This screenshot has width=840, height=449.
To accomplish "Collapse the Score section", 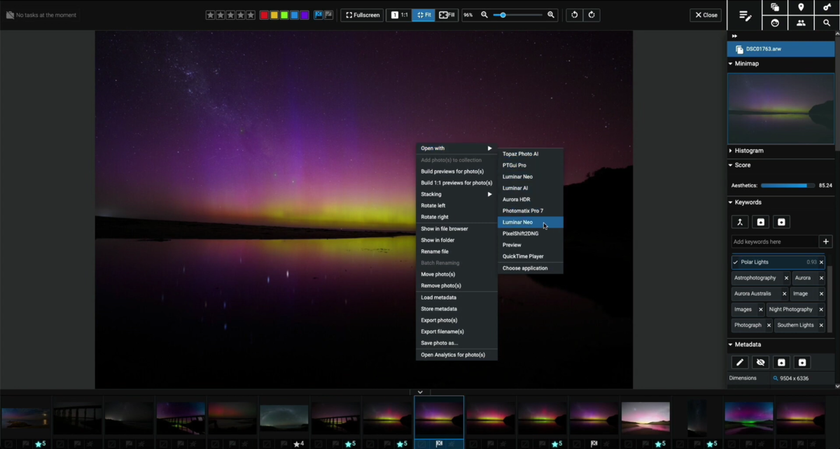I will coord(731,166).
